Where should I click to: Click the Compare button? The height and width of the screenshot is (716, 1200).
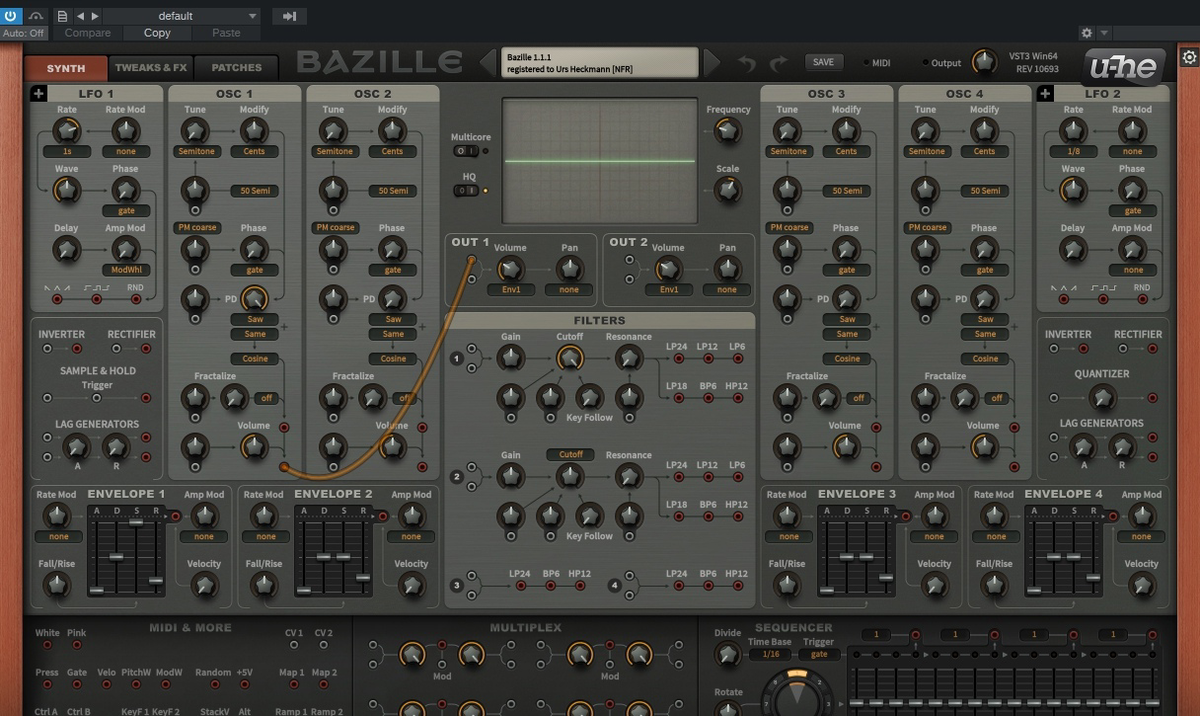click(88, 33)
